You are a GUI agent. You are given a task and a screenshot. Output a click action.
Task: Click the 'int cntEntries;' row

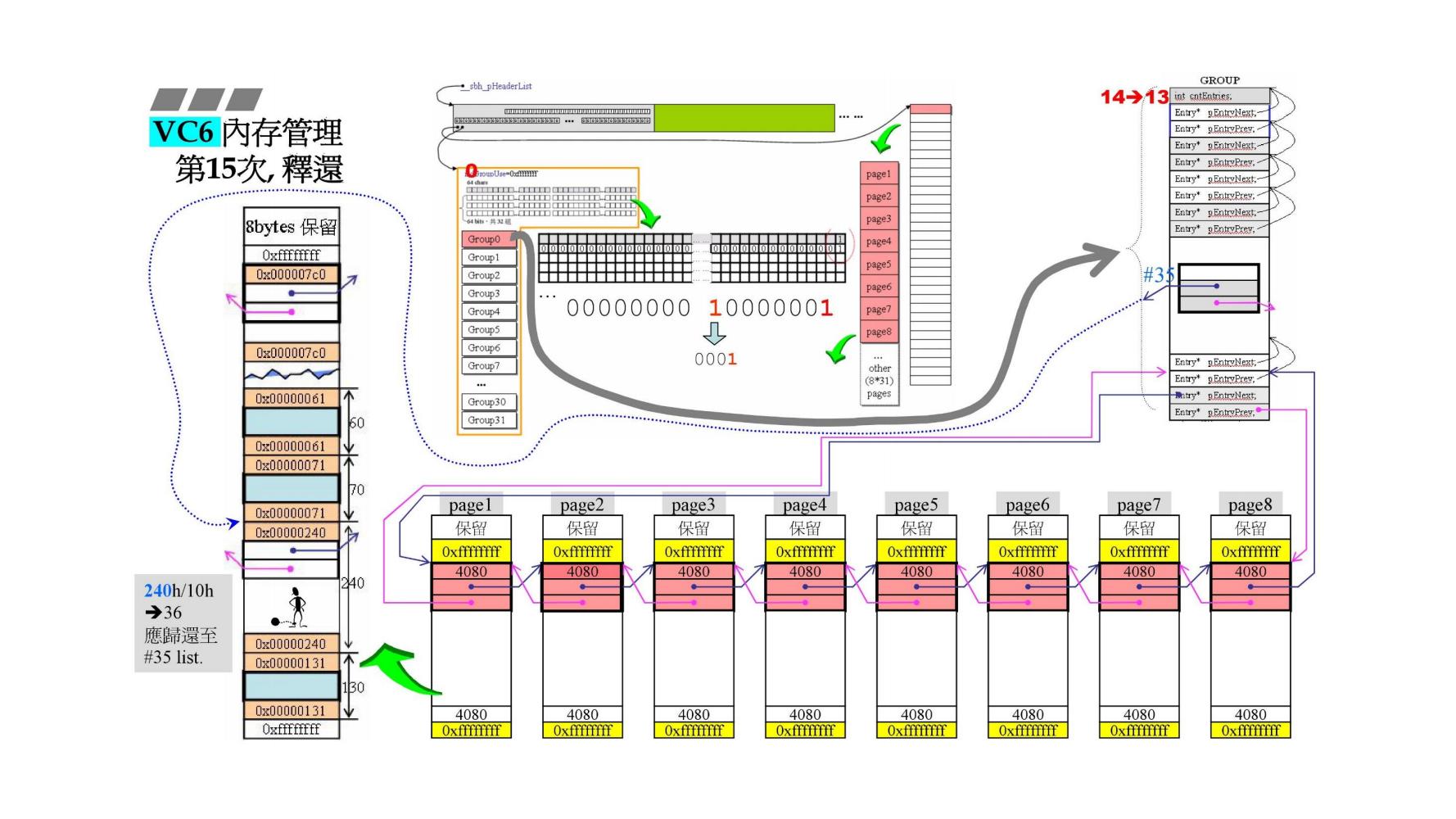pos(1219,96)
